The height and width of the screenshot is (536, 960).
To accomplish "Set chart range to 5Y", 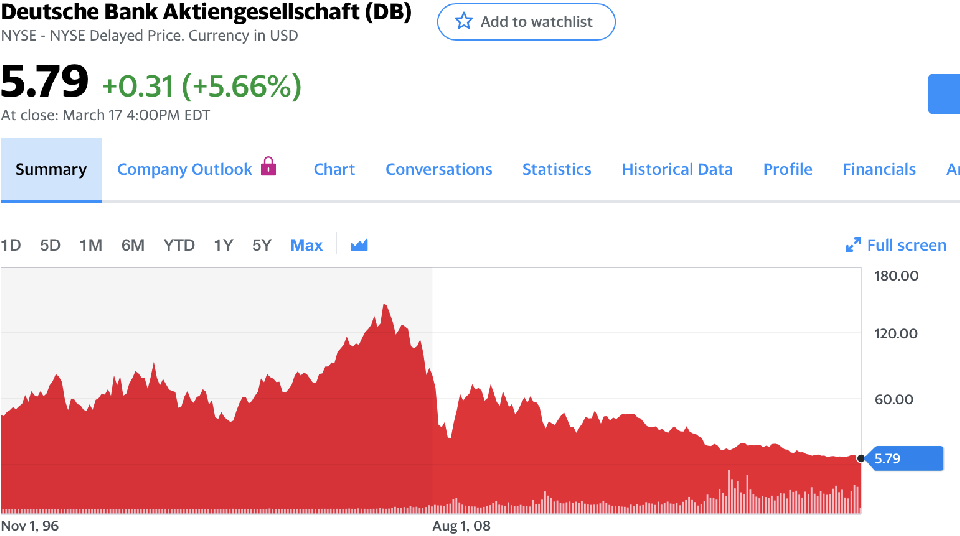I will (x=261, y=245).
